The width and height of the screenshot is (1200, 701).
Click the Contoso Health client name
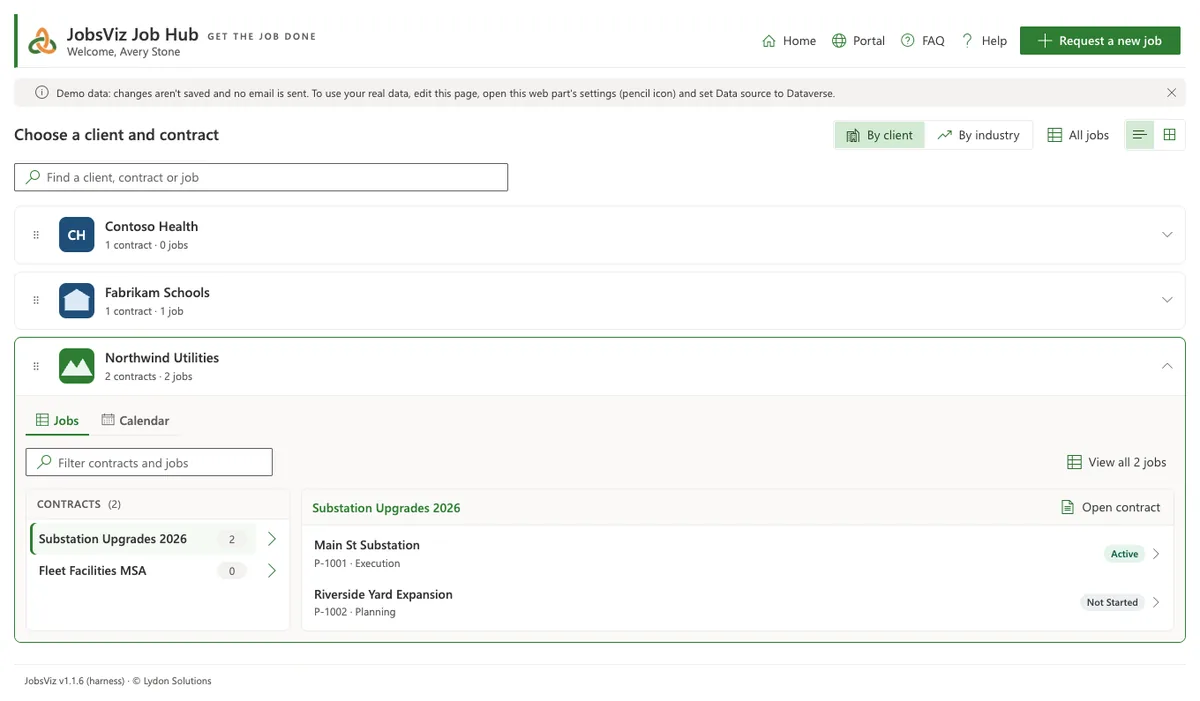151,227
